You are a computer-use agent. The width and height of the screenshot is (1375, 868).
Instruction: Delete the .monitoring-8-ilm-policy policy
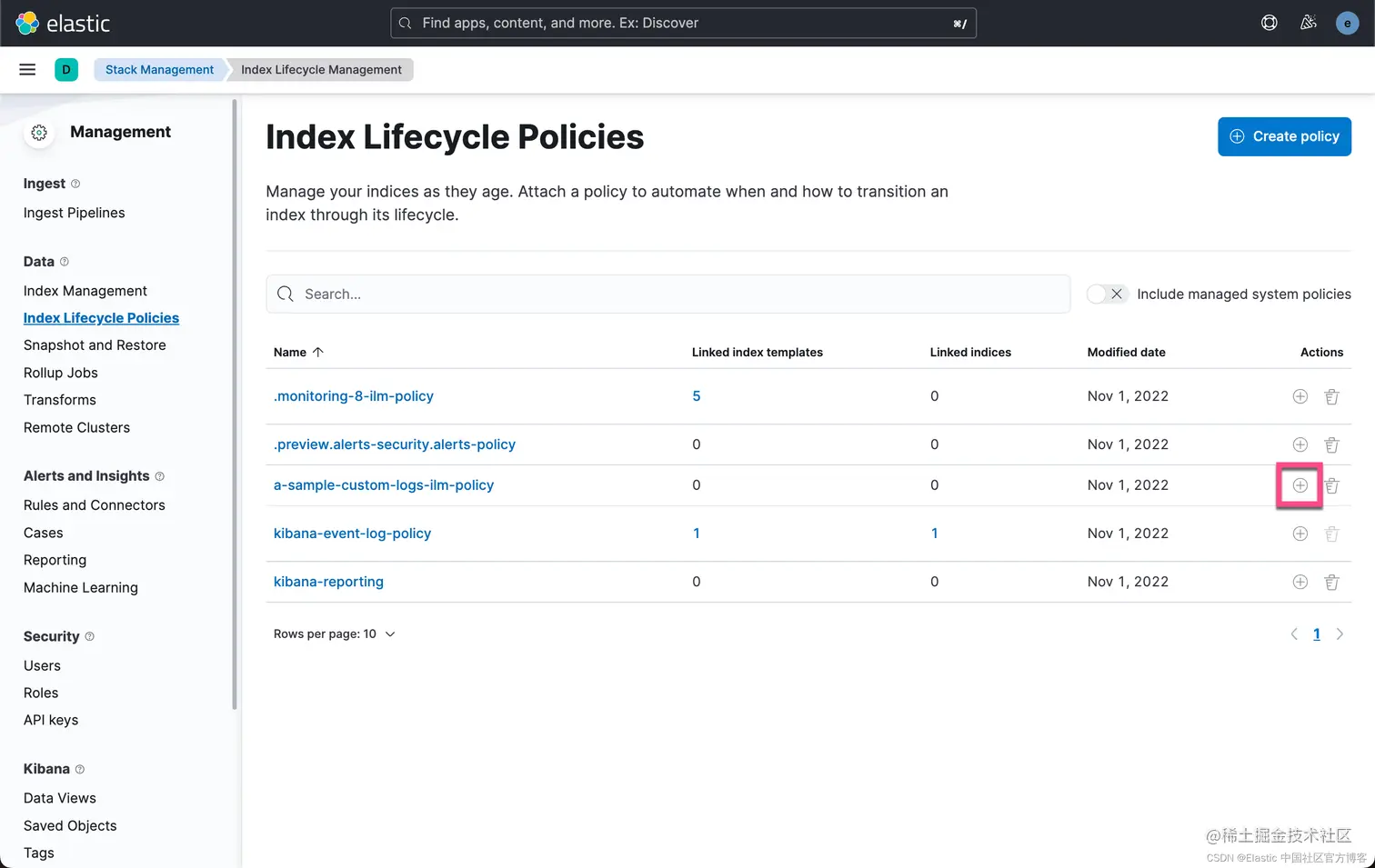point(1331,396)
